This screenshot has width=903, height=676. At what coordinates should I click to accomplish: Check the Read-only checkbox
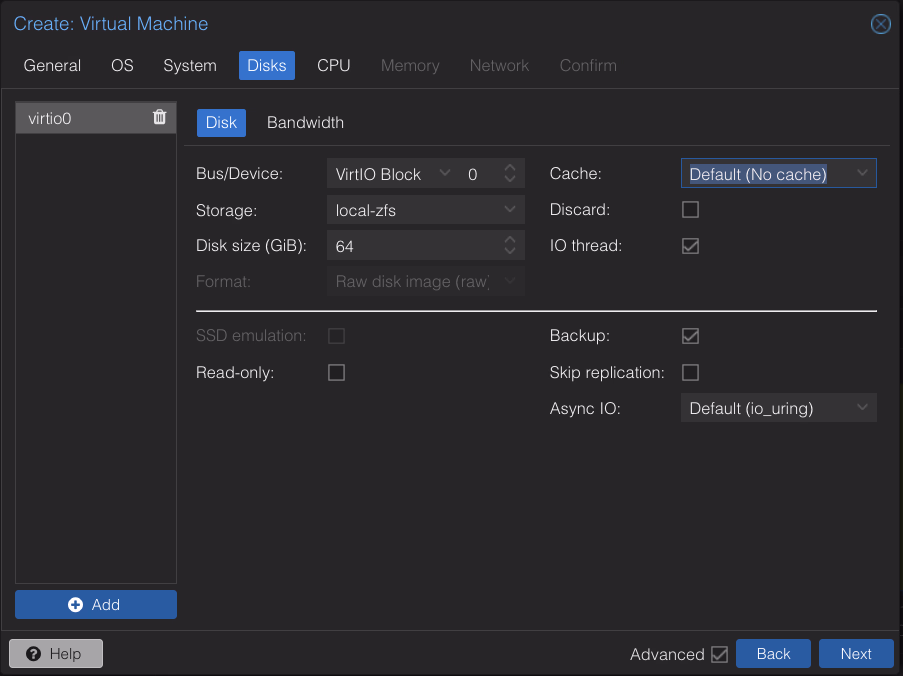[x=336, y=372]
